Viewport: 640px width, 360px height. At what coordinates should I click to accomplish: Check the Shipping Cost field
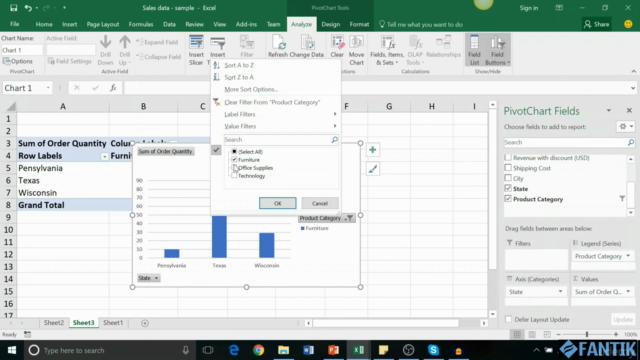(508, 168)
